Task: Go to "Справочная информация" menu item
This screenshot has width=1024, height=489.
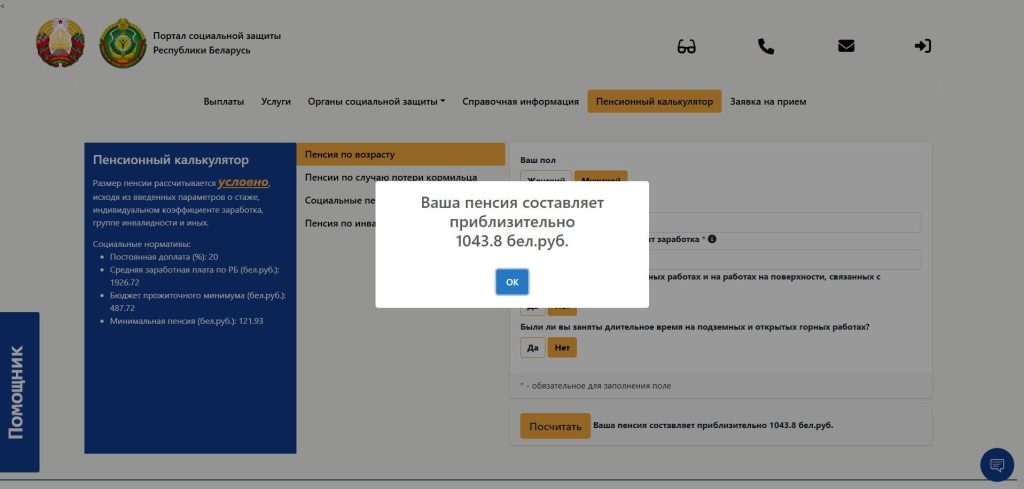Action: 520,101
